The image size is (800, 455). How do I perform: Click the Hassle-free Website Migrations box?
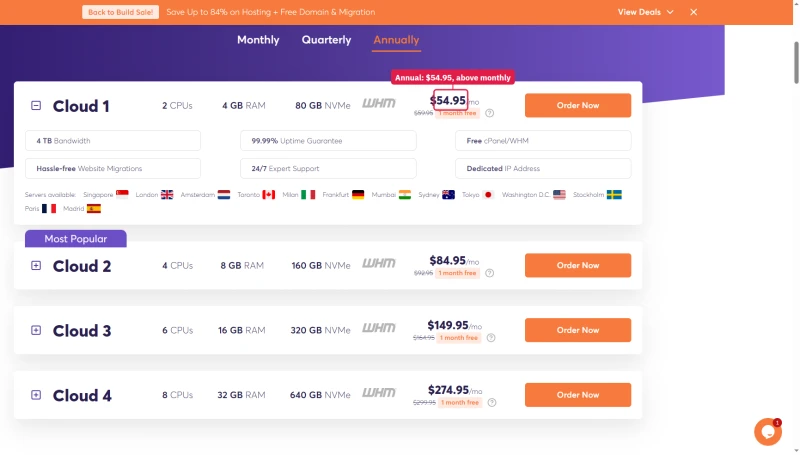pyautogui.click(x=113, y=168)
